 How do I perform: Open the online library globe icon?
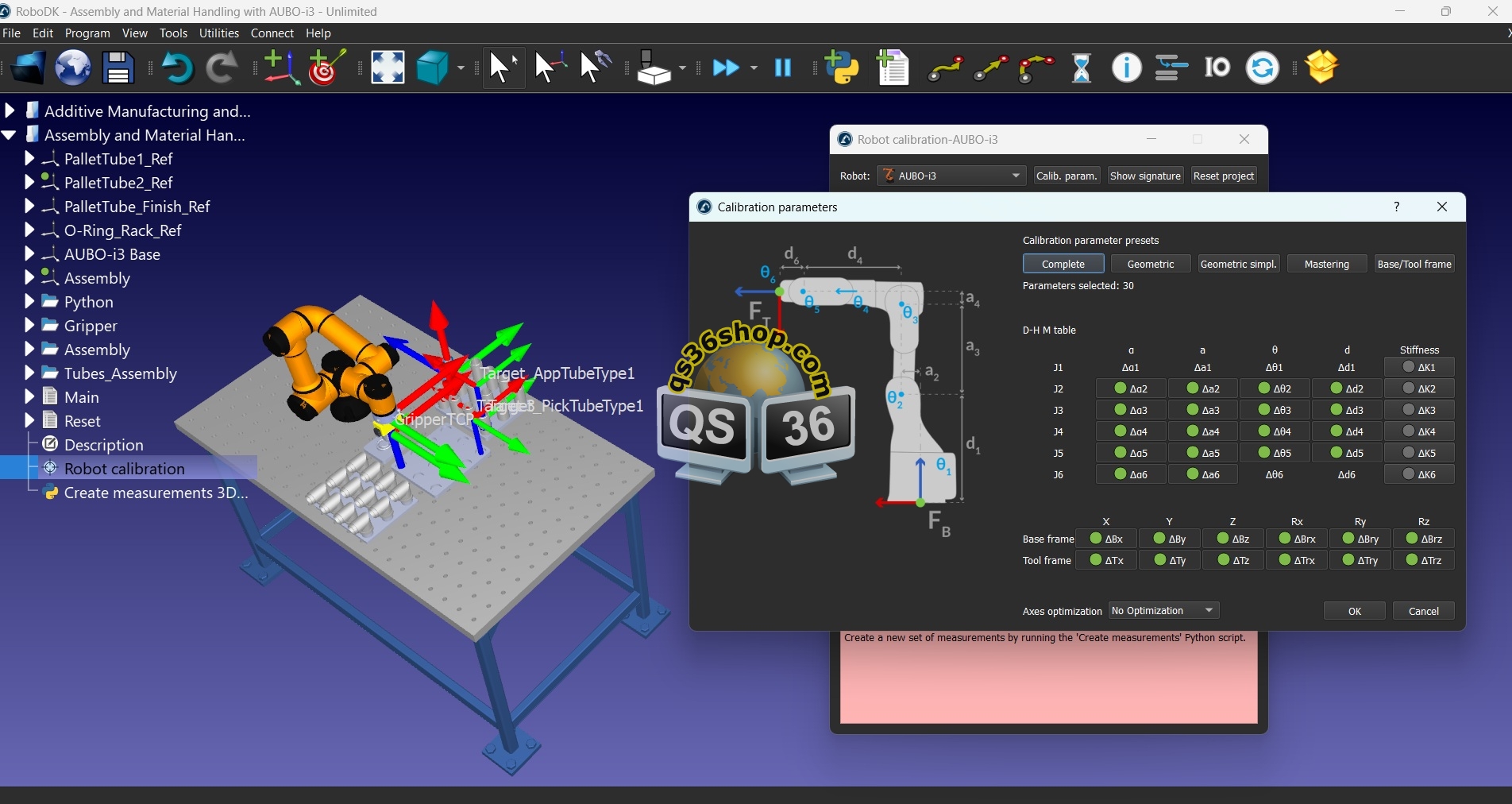click(73, 68)
